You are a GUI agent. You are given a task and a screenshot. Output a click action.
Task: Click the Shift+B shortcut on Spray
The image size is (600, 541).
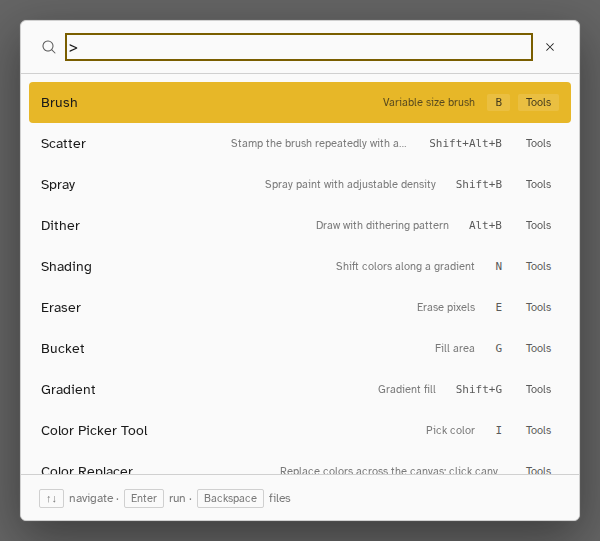479,184
